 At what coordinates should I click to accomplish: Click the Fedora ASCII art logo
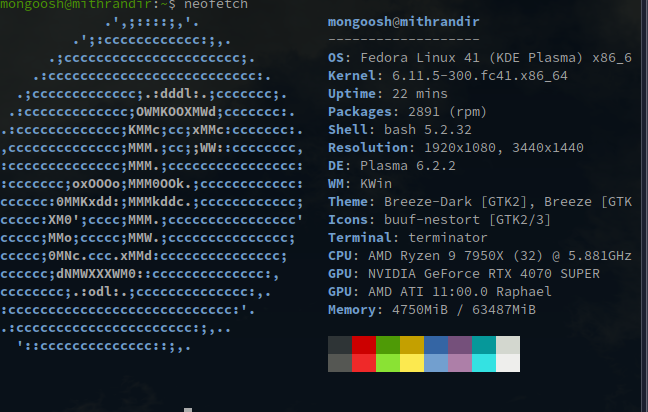click(152, 183)
